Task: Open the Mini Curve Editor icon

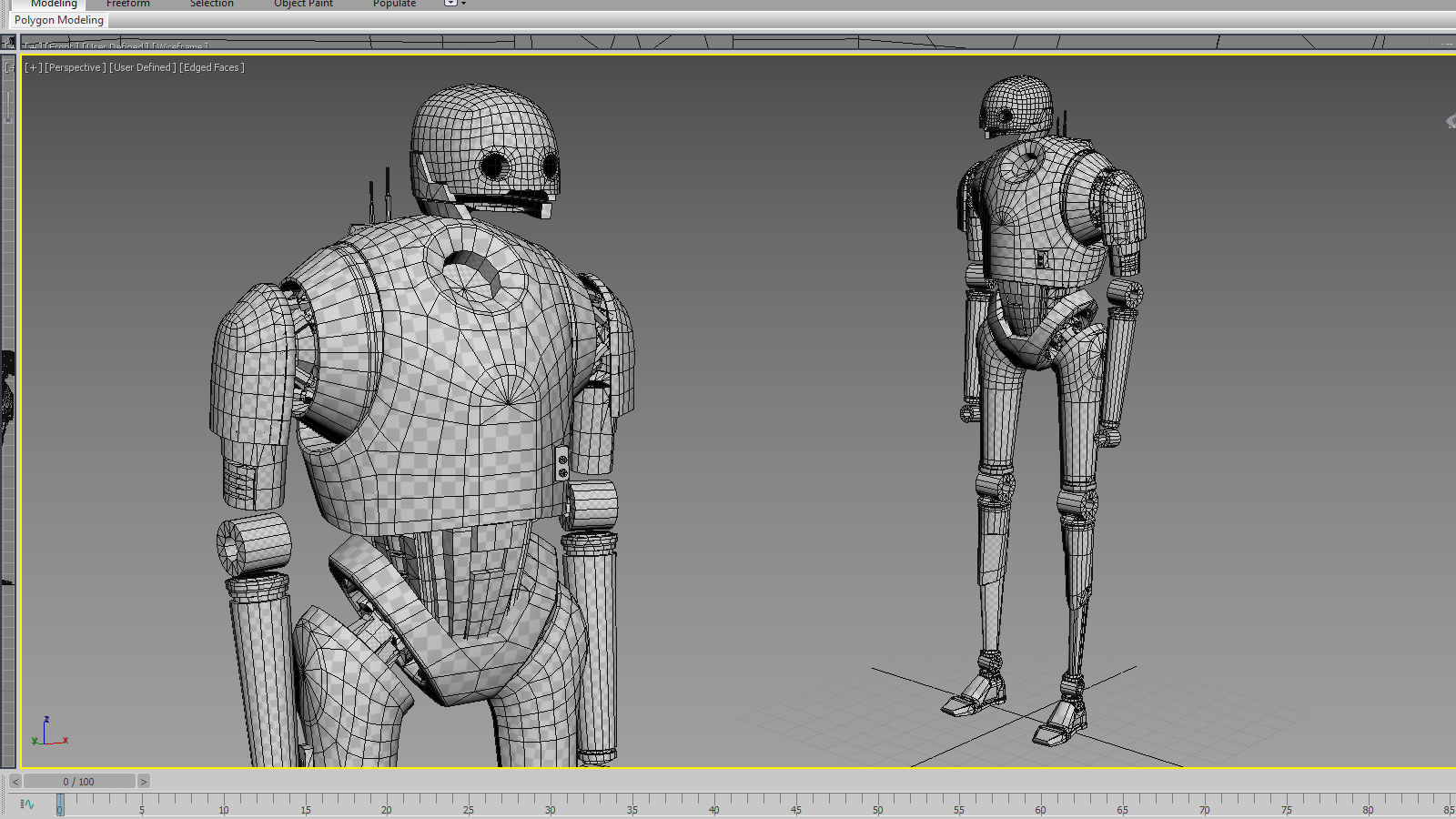Action: pyautogui.click(x=27, y=804)
